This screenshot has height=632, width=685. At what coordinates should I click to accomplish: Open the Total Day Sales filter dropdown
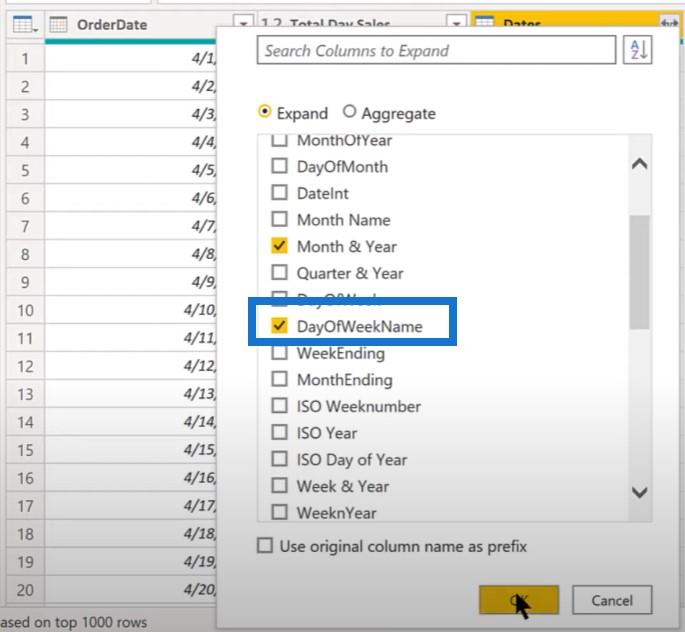456,24
